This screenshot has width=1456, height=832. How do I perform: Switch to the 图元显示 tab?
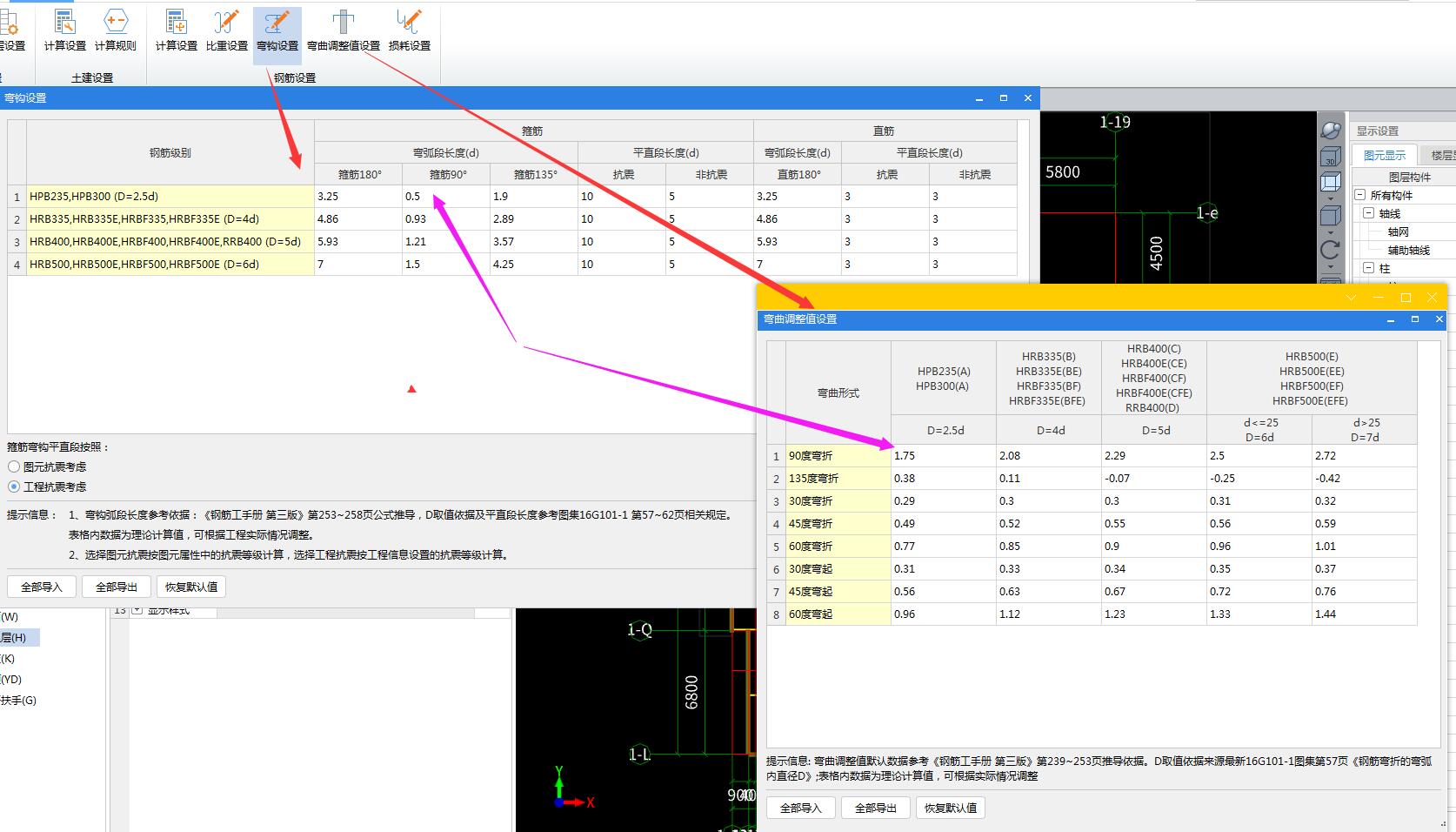(1385, 155)
